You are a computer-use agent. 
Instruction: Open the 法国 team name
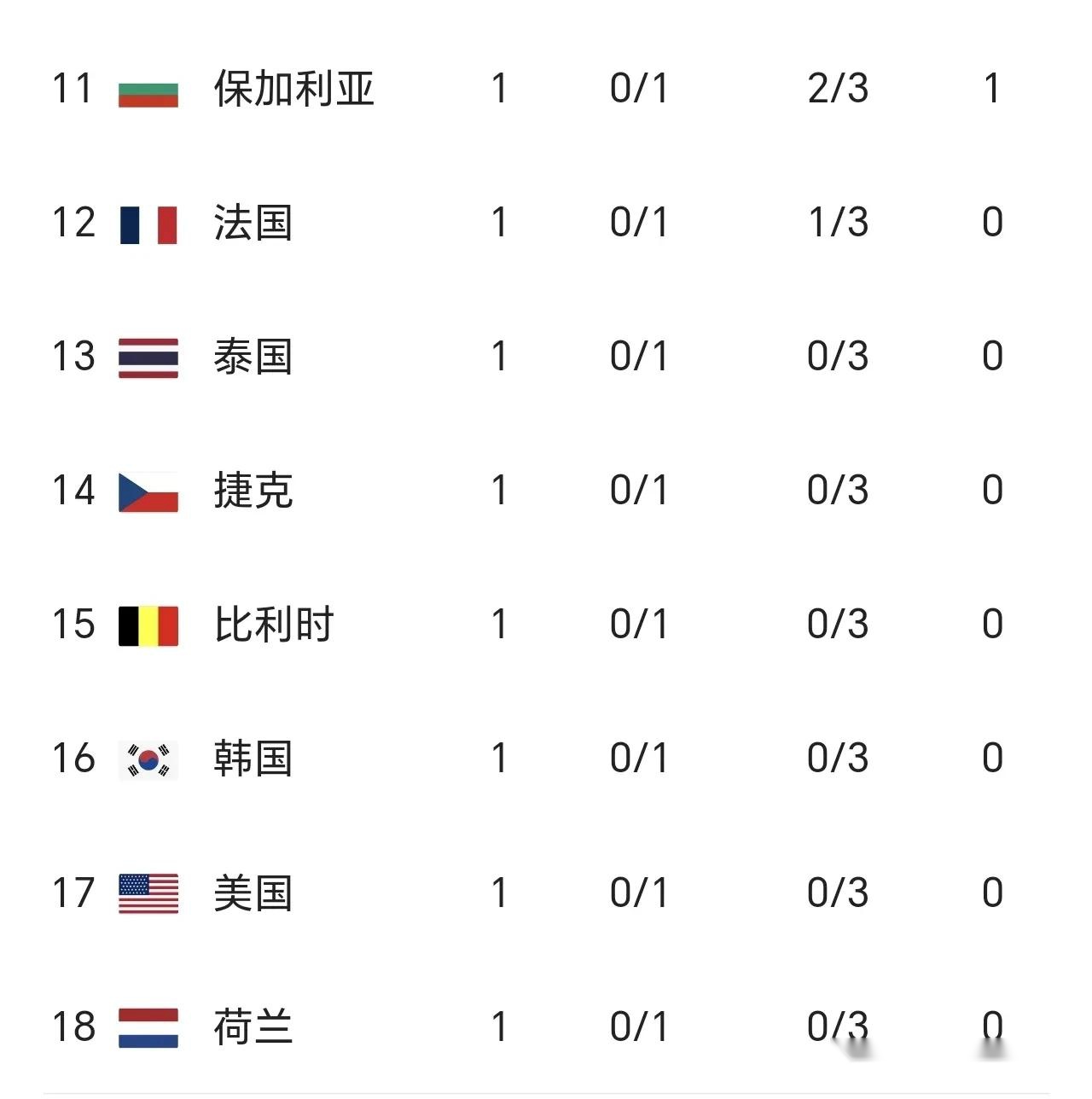tap(253, 224)
